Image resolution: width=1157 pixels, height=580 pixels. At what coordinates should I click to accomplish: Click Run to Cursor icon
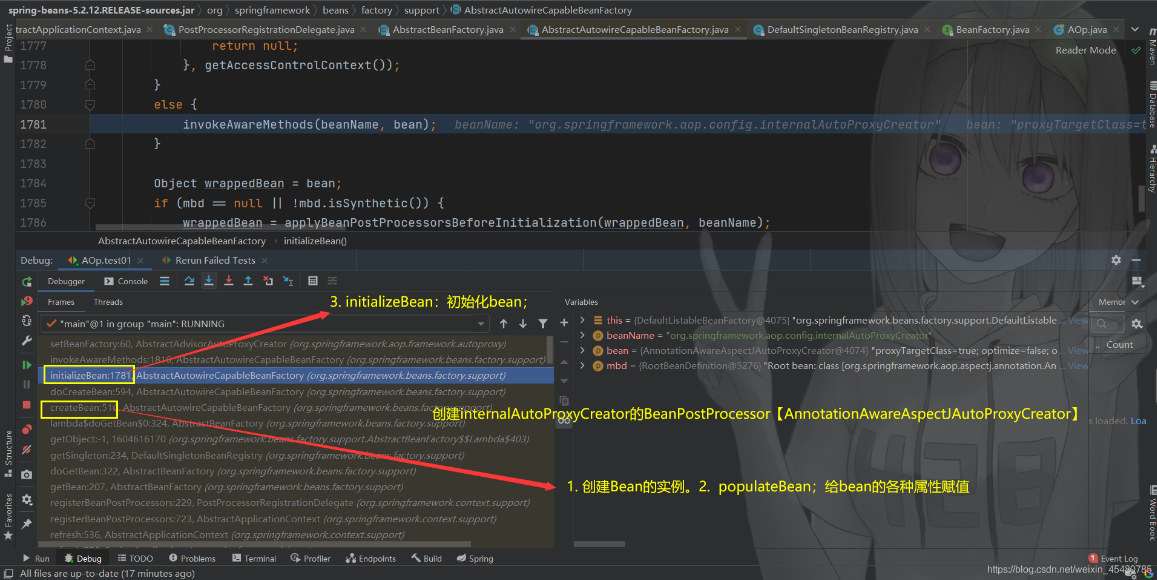288,281
